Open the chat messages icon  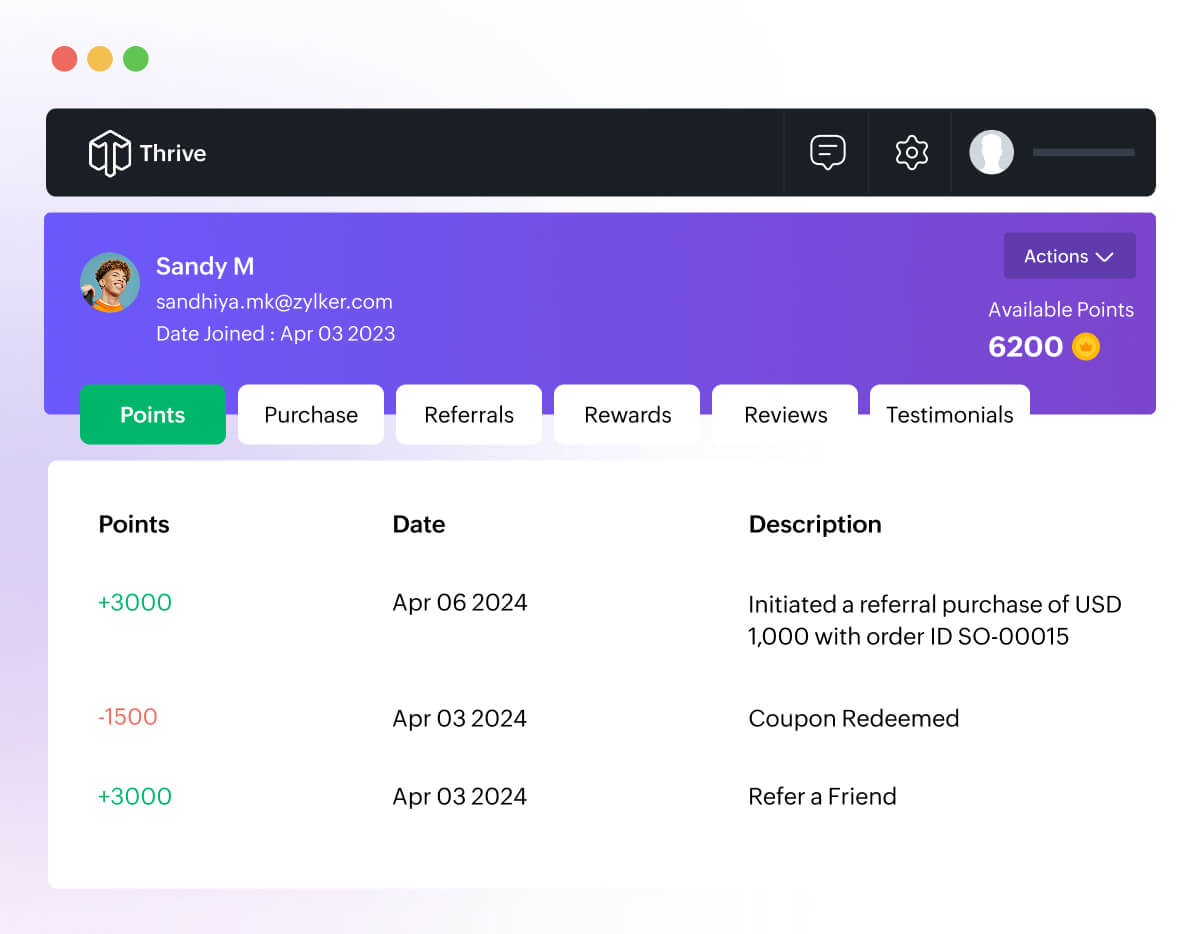(x=827, y=153)
